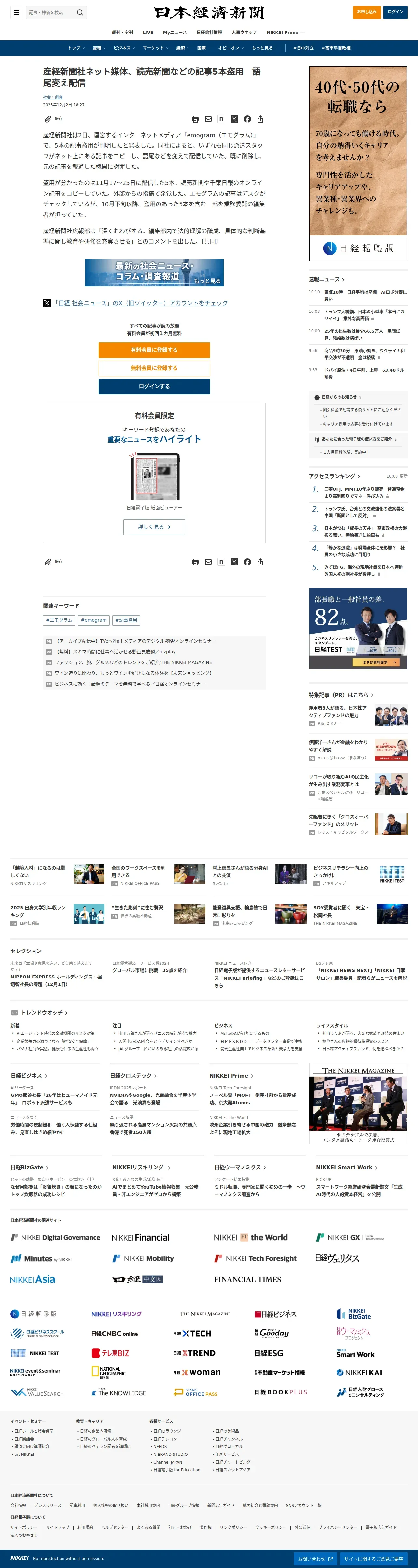Image resolution: width=418 pixels, height=1568 pixels.
Task: Click 有料会員に登録する button
Action: point(154,350)
